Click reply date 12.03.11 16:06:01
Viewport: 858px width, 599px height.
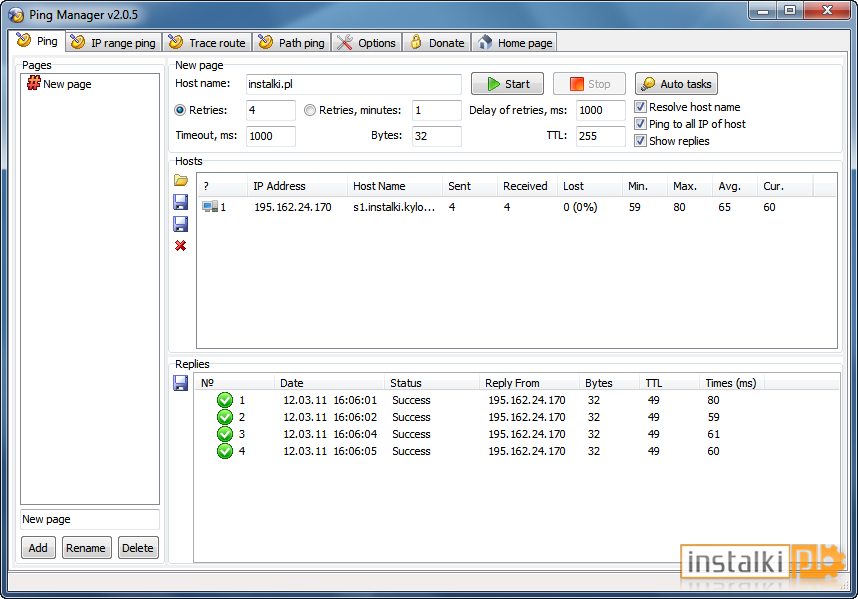[330, 400]
